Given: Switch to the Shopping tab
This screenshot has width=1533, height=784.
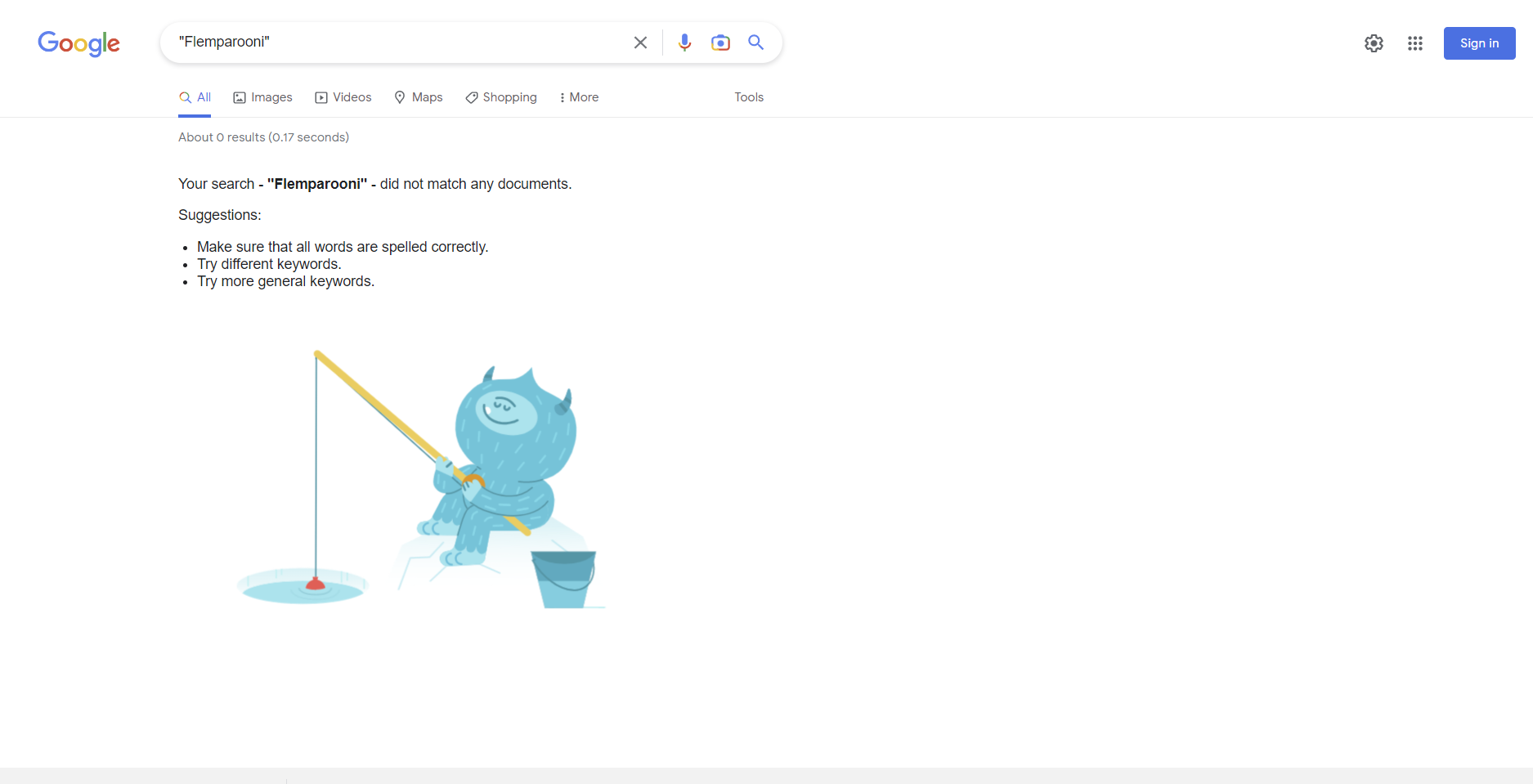Looking at the screenshot, I should (501, 97).
